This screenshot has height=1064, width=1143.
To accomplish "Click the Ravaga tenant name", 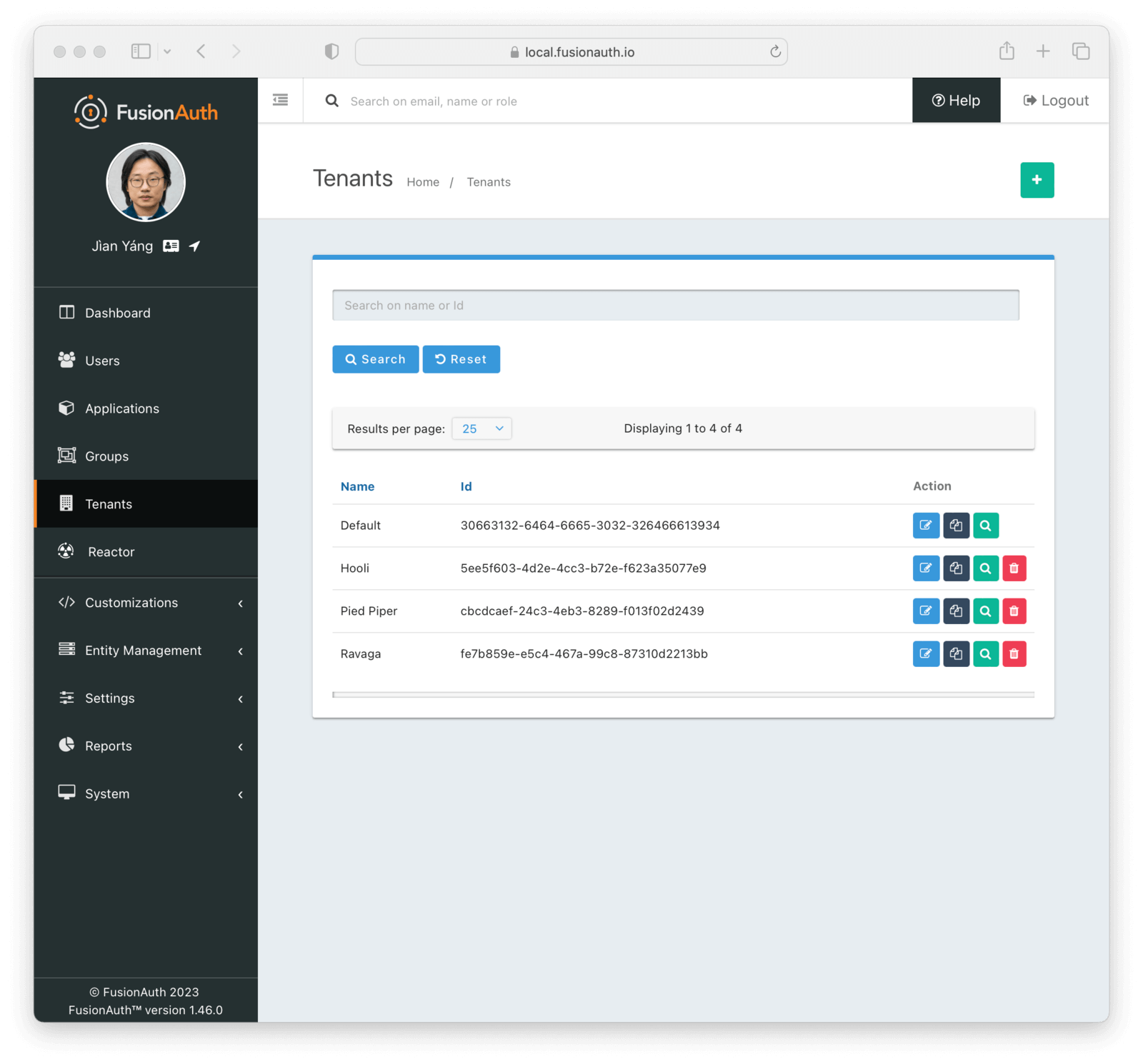I will pos(361,654).
